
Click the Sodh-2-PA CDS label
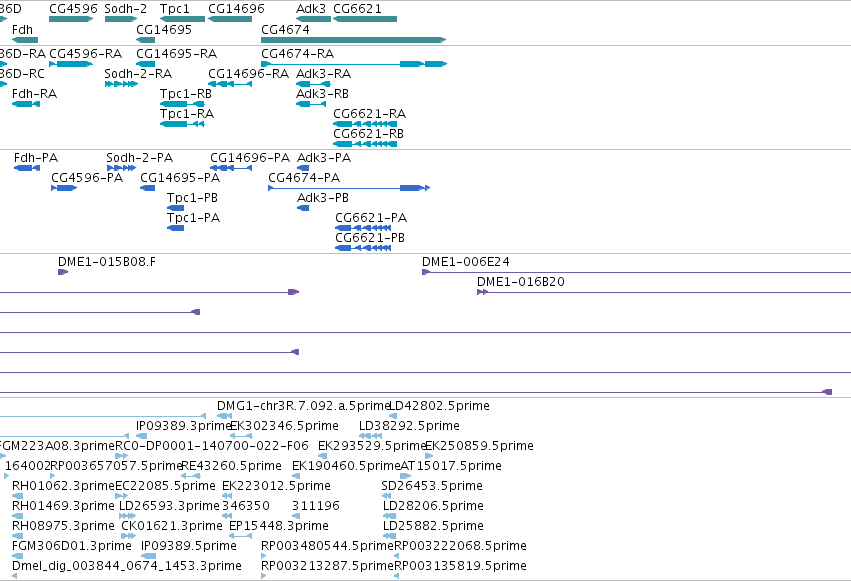click(x=139, y=158)
